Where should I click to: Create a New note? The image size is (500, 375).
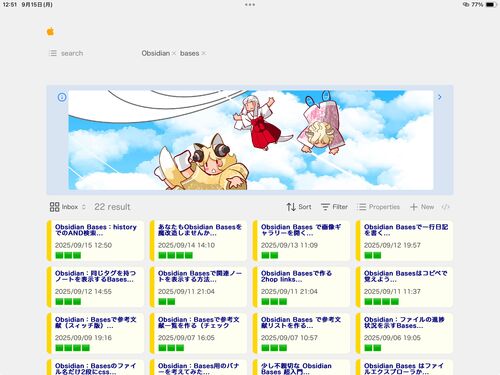[422, 207]
